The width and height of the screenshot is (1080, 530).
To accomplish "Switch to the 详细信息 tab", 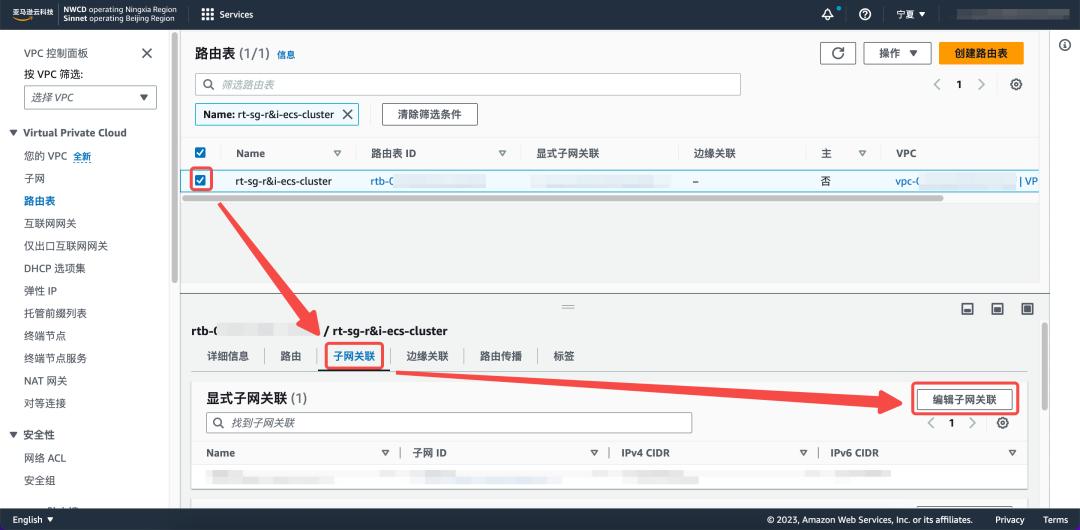I will (x=228, y=356).
